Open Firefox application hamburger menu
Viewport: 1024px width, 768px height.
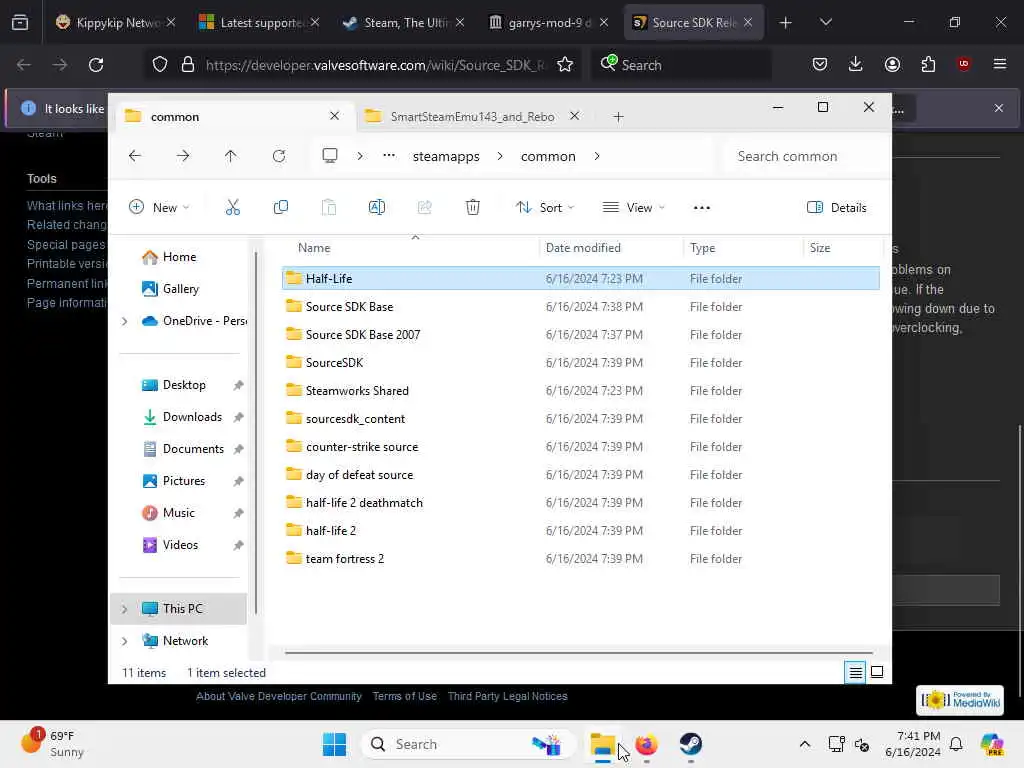(1000, 64)
